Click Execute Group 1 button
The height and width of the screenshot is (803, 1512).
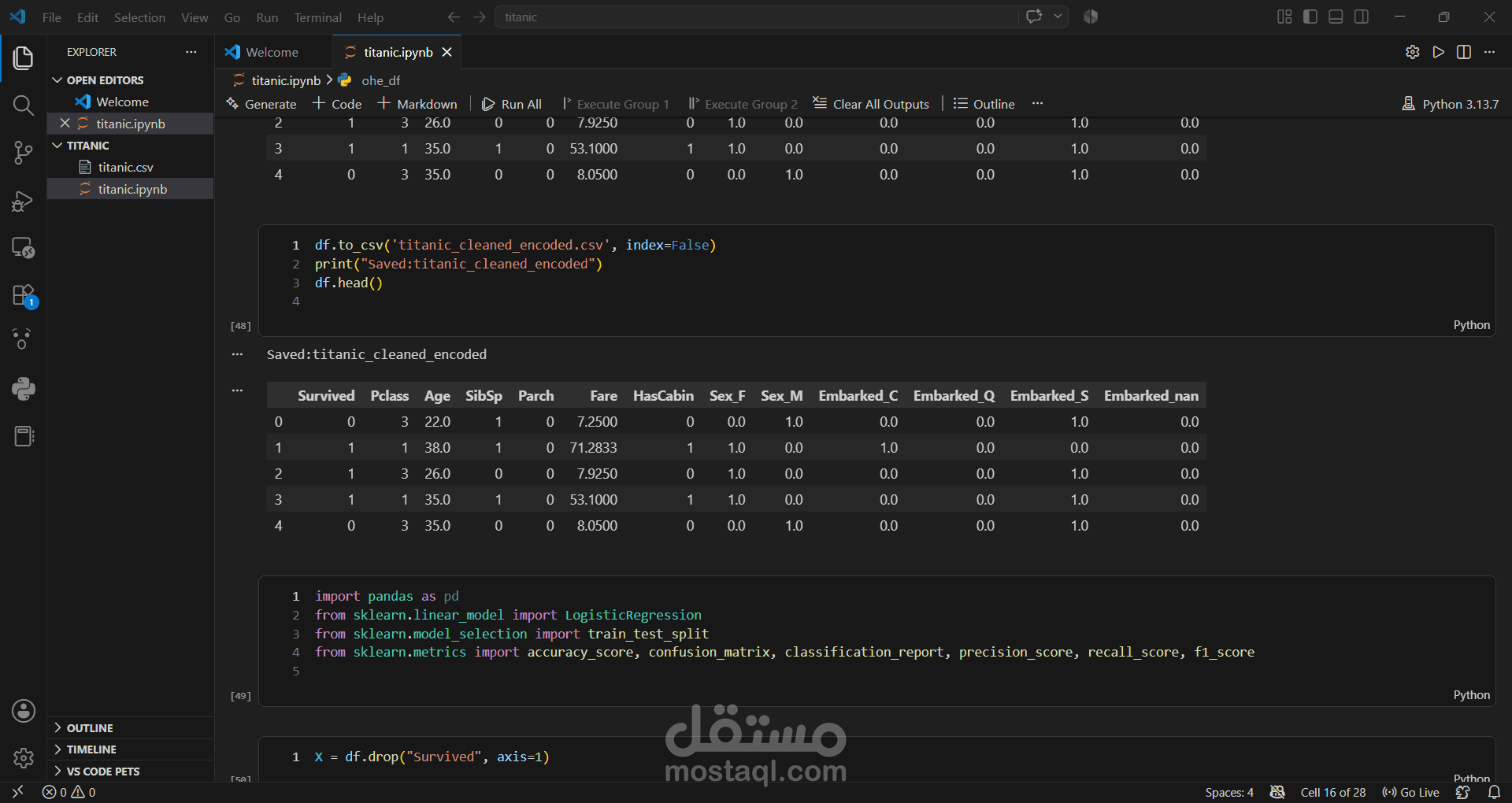(x=615, y=104)
